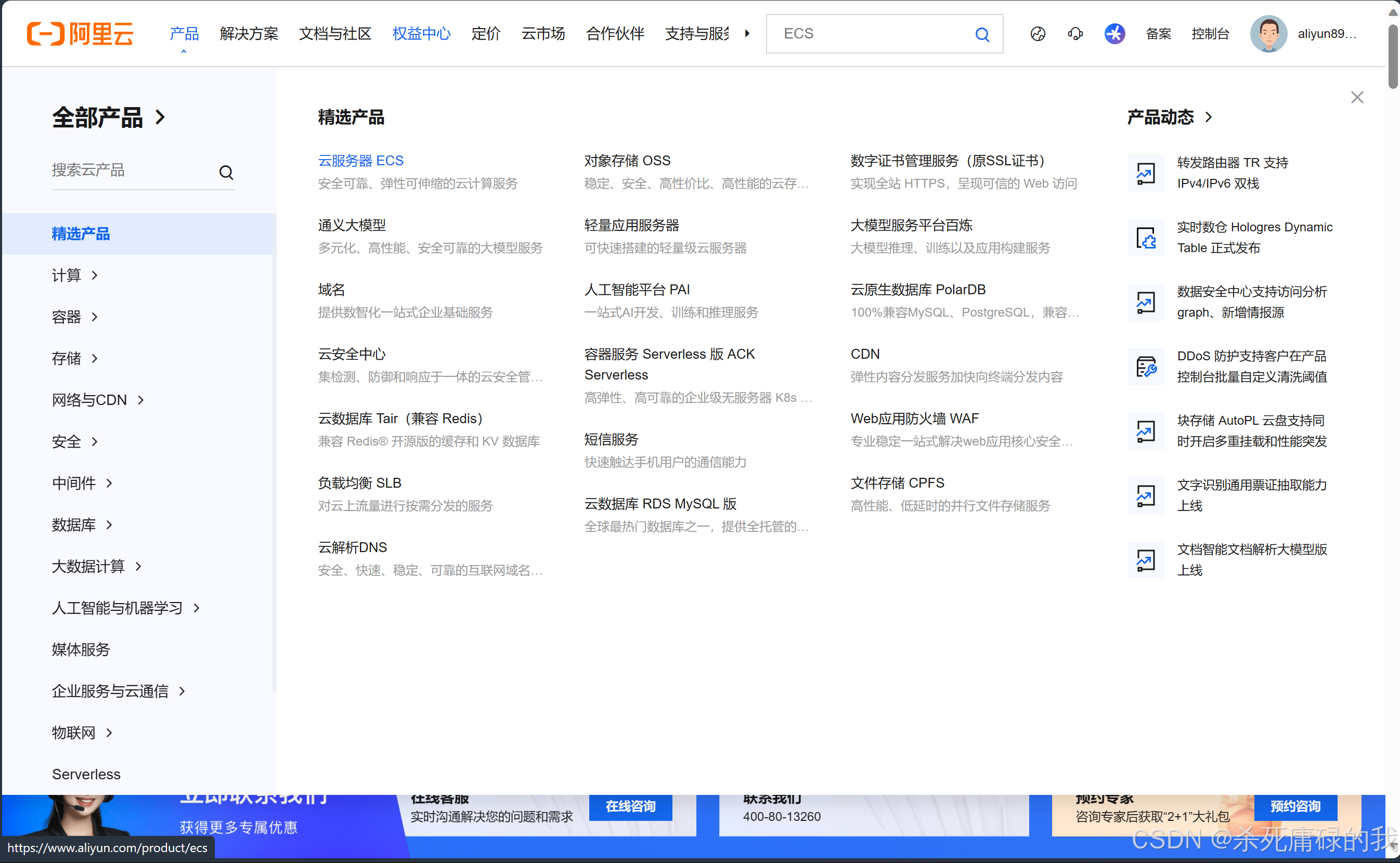The image size is (1400, 863).
Task: Open the 定价 menu item
Action: coord(486,34)
